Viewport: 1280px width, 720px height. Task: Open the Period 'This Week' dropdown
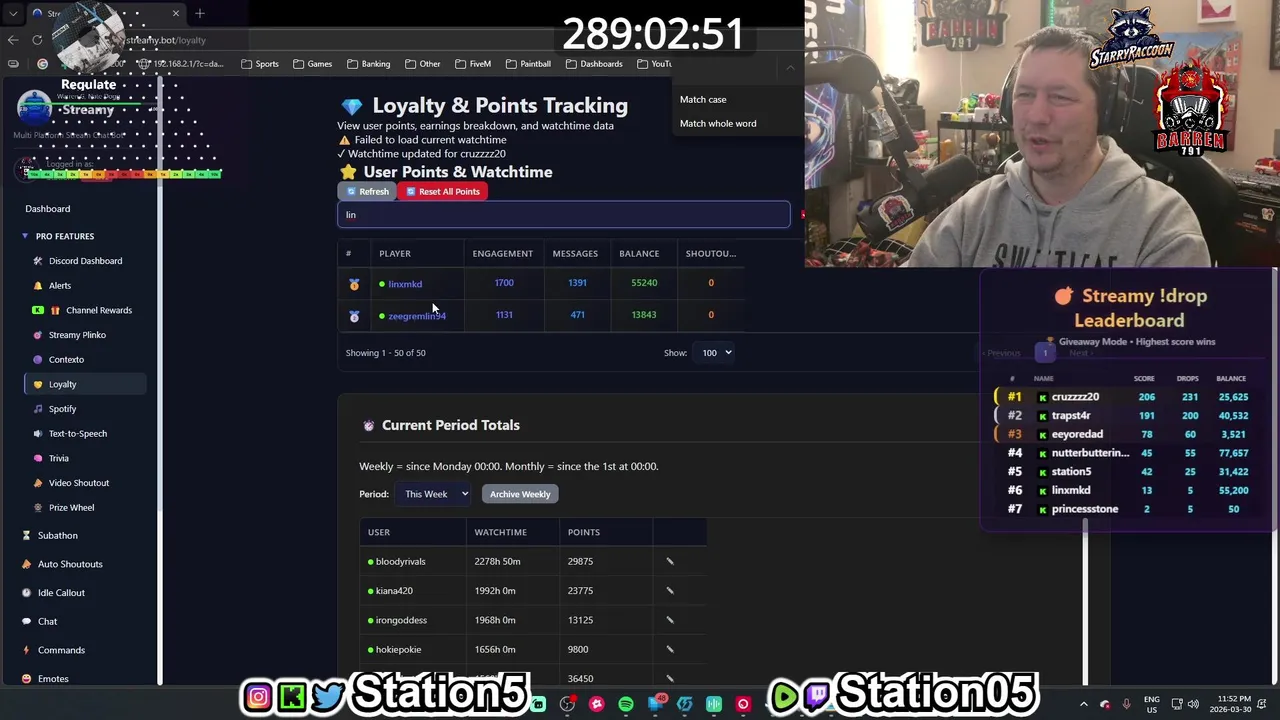click(x=434, y=494)
